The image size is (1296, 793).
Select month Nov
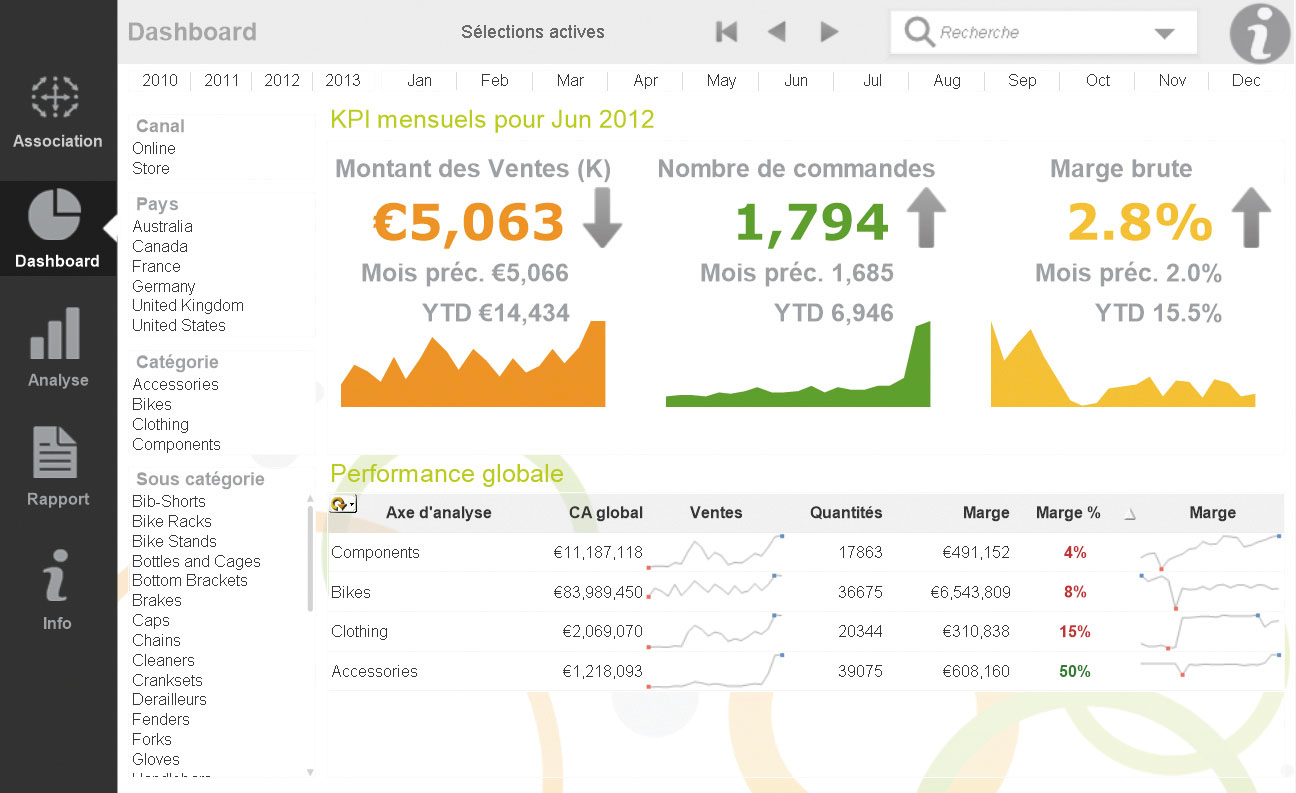[x=1173, y=80]
